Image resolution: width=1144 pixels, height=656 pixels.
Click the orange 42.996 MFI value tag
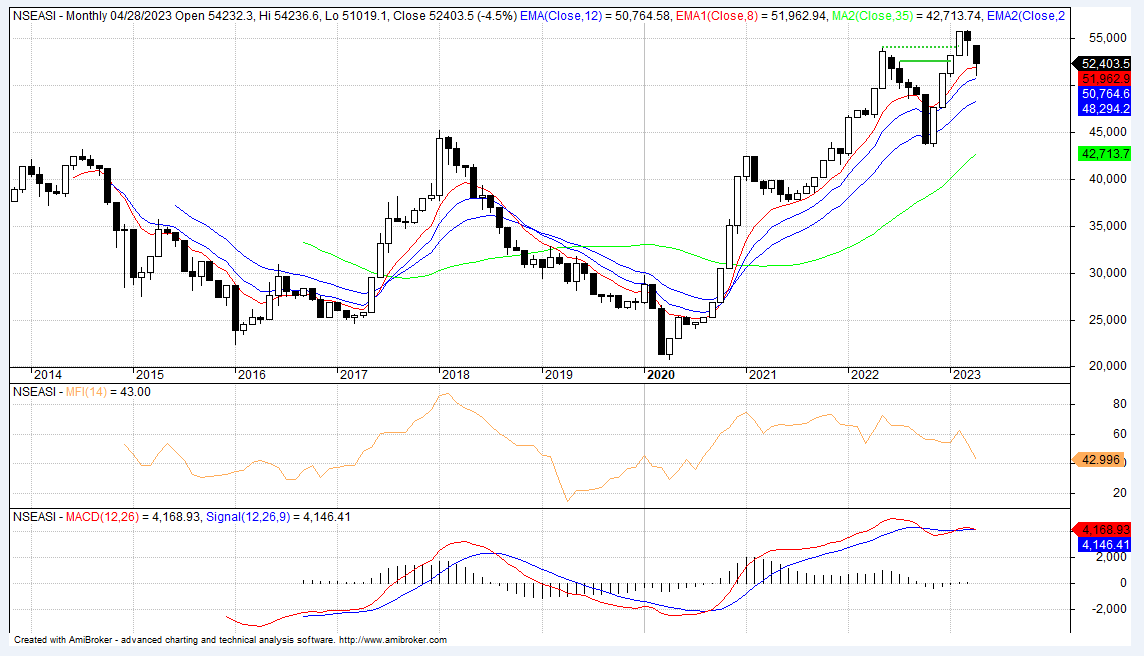coord(1105,460)
